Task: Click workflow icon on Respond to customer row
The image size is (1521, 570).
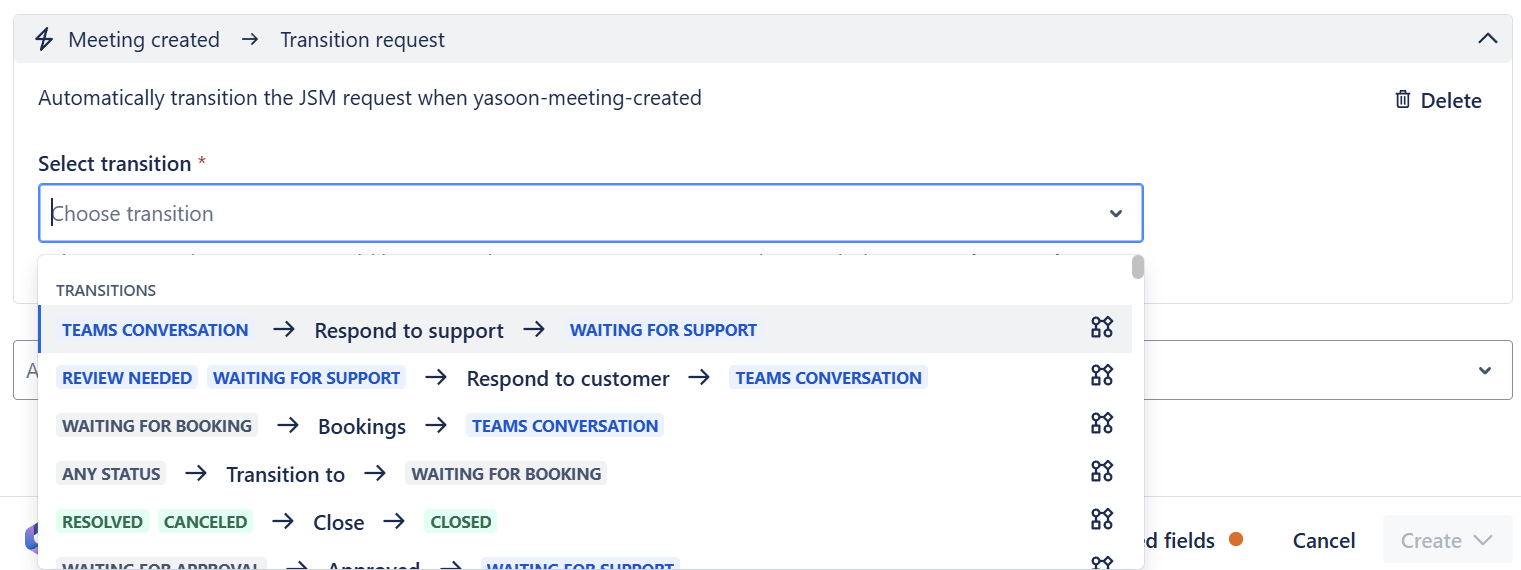Action: pos(1101,376)
